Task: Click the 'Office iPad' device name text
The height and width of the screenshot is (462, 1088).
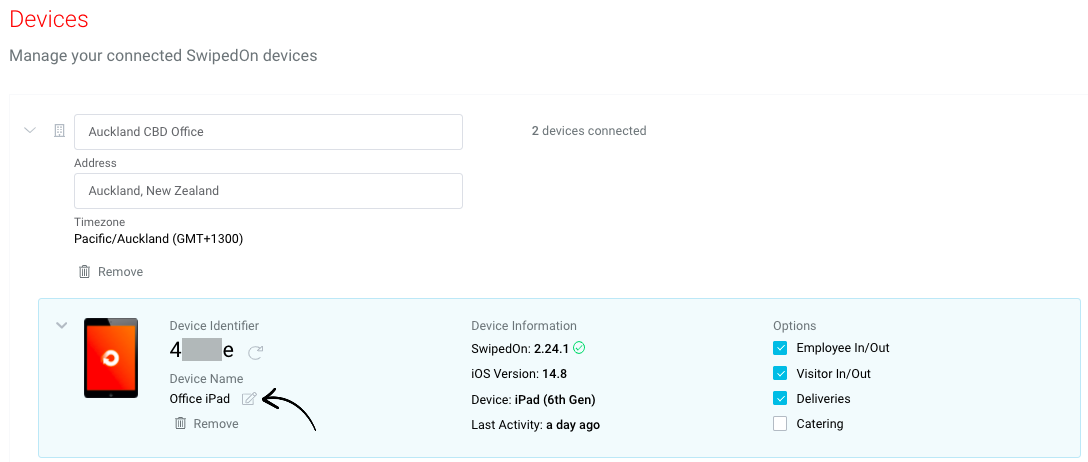Action: [200, 399]
